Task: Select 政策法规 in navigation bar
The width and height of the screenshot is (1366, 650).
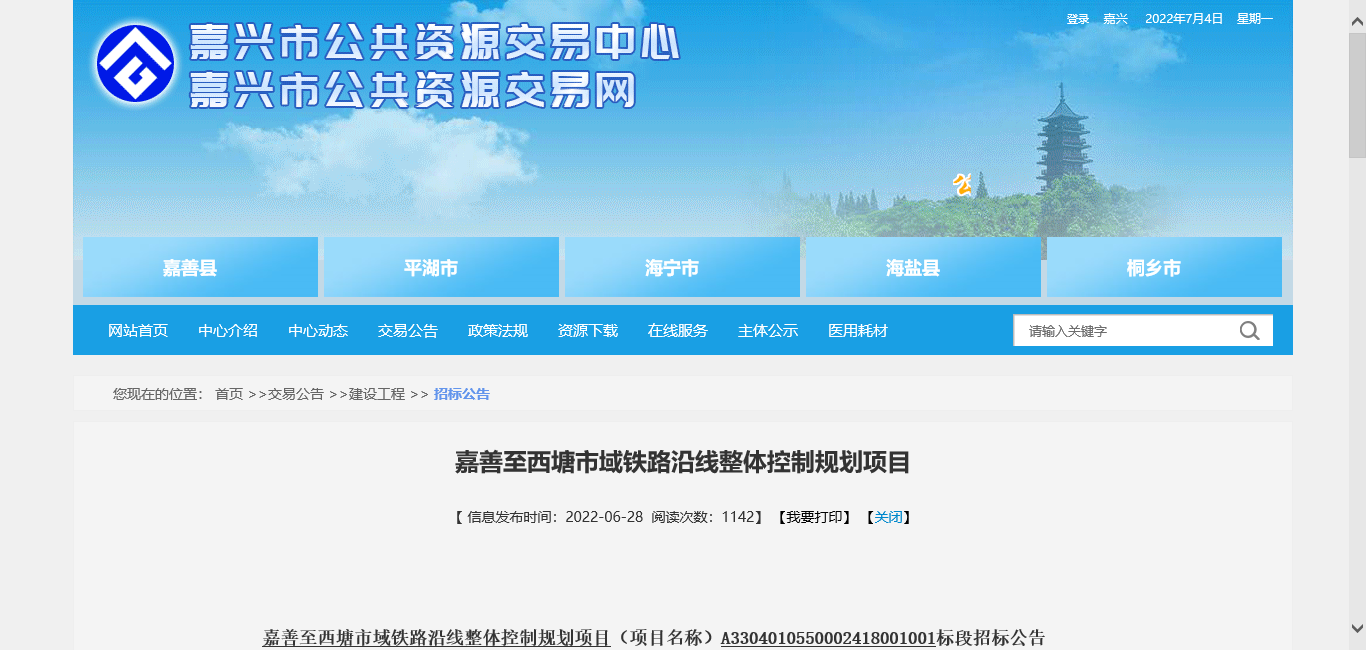Action: click(498, 331)
